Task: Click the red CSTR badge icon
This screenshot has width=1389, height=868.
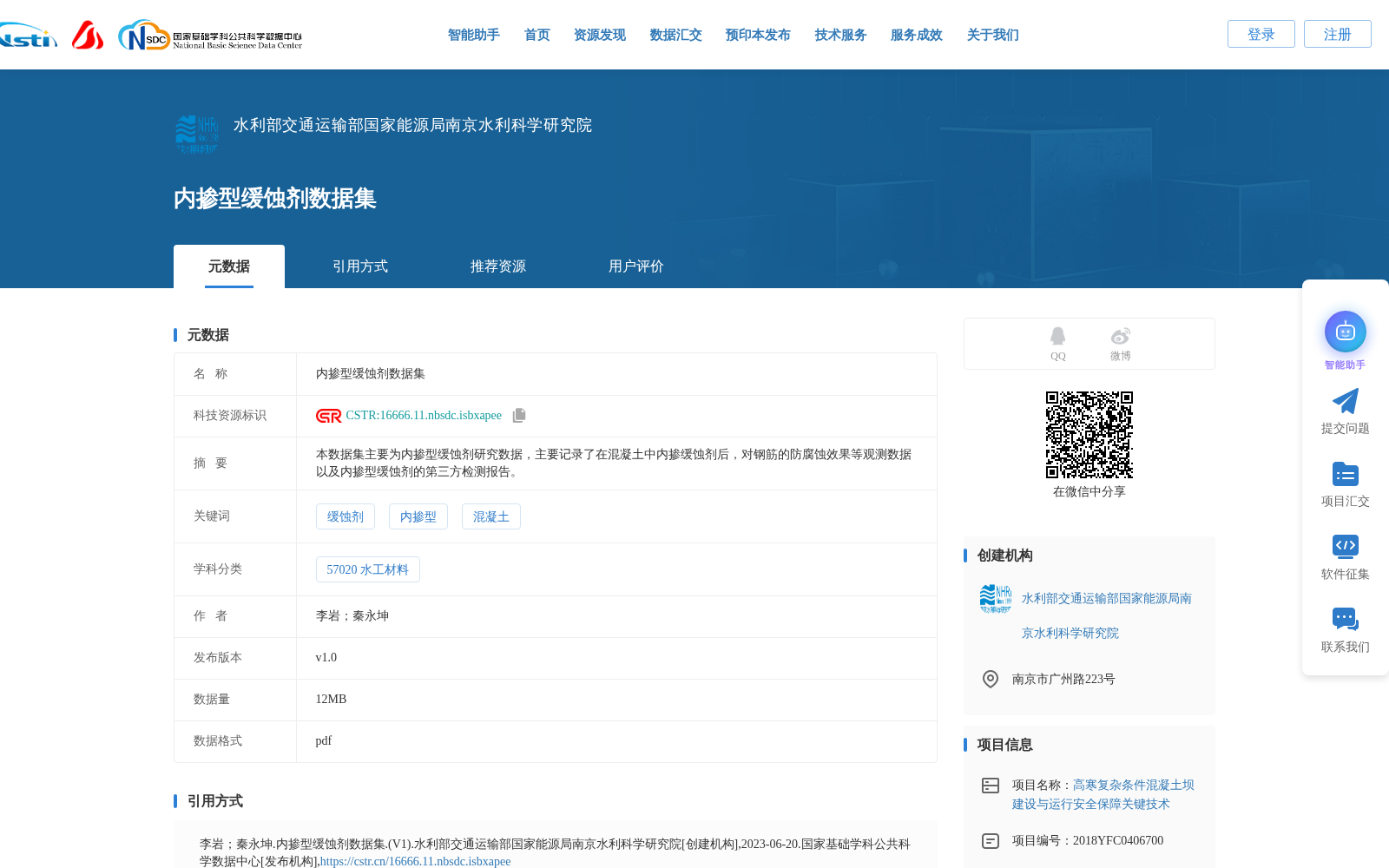Action: 329,416
